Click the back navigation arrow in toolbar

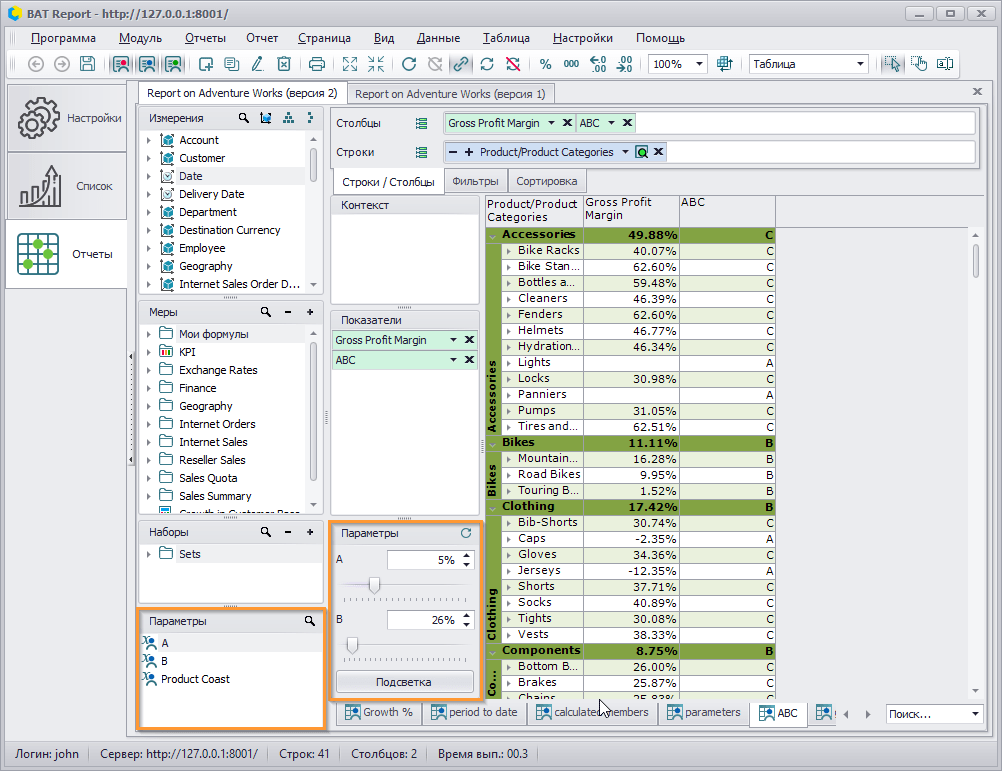click(x=36, y=64)
